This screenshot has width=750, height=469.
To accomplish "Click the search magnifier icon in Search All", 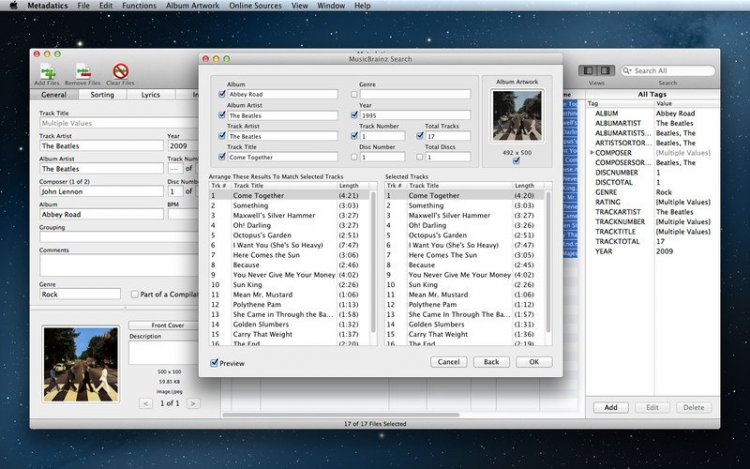I will pos(627,71).
